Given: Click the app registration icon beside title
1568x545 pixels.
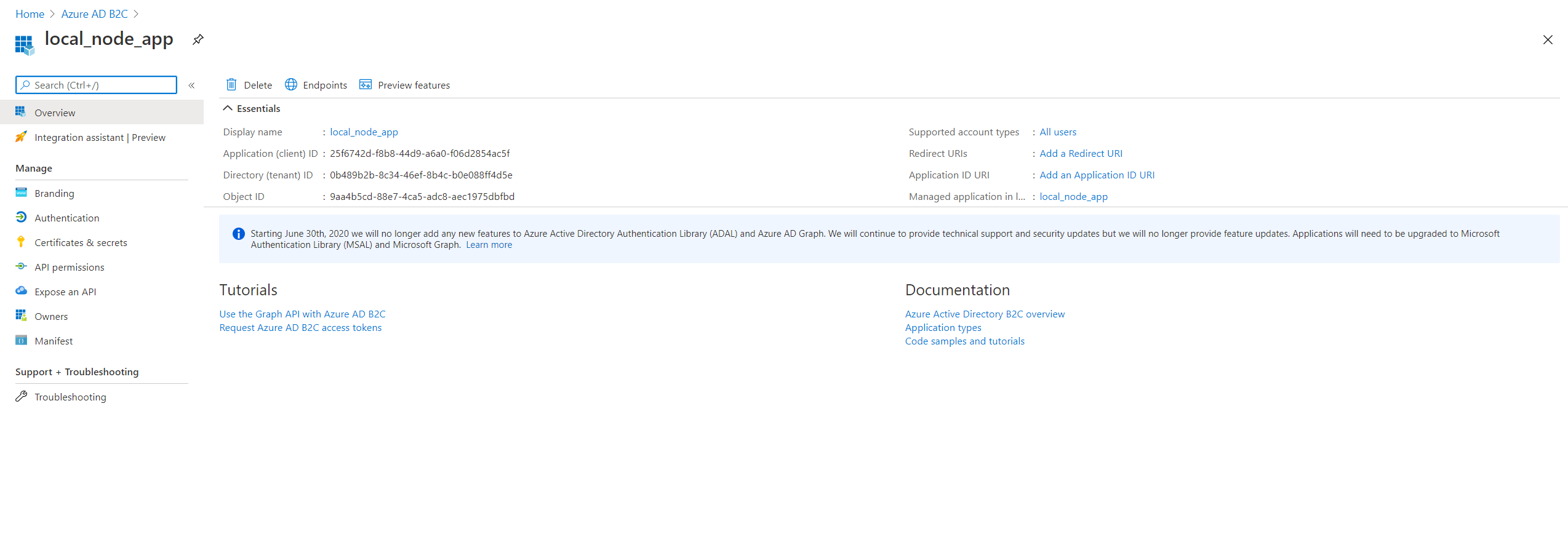Looking at the screenshot, I should [25, 45].
